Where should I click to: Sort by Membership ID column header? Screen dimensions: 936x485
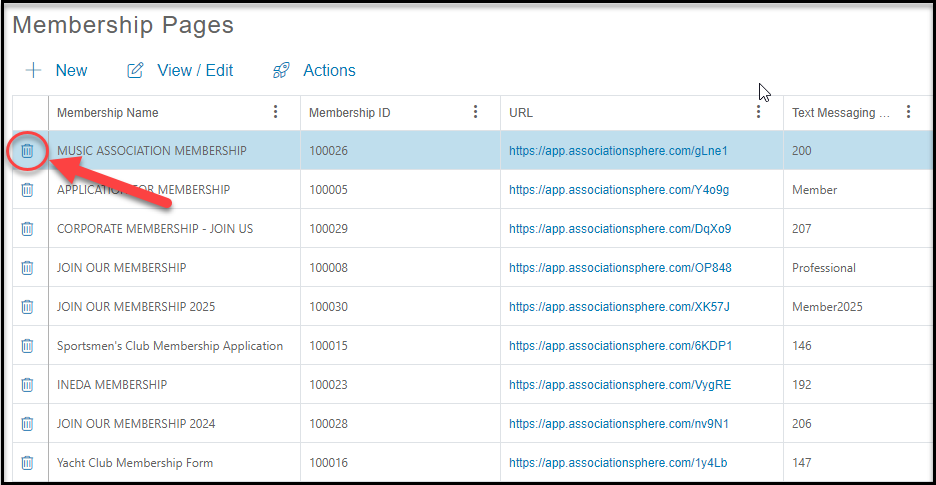tap(350, 112)
